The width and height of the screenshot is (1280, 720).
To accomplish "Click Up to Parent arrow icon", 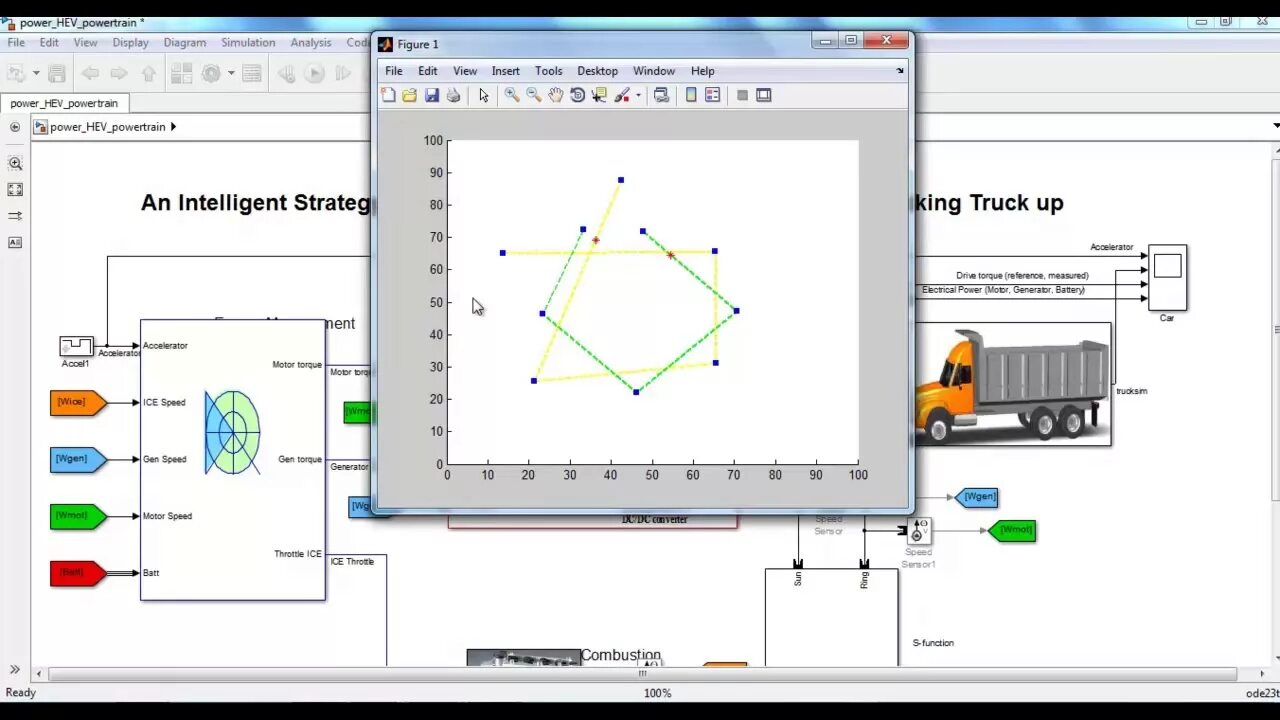I will 149,73.
